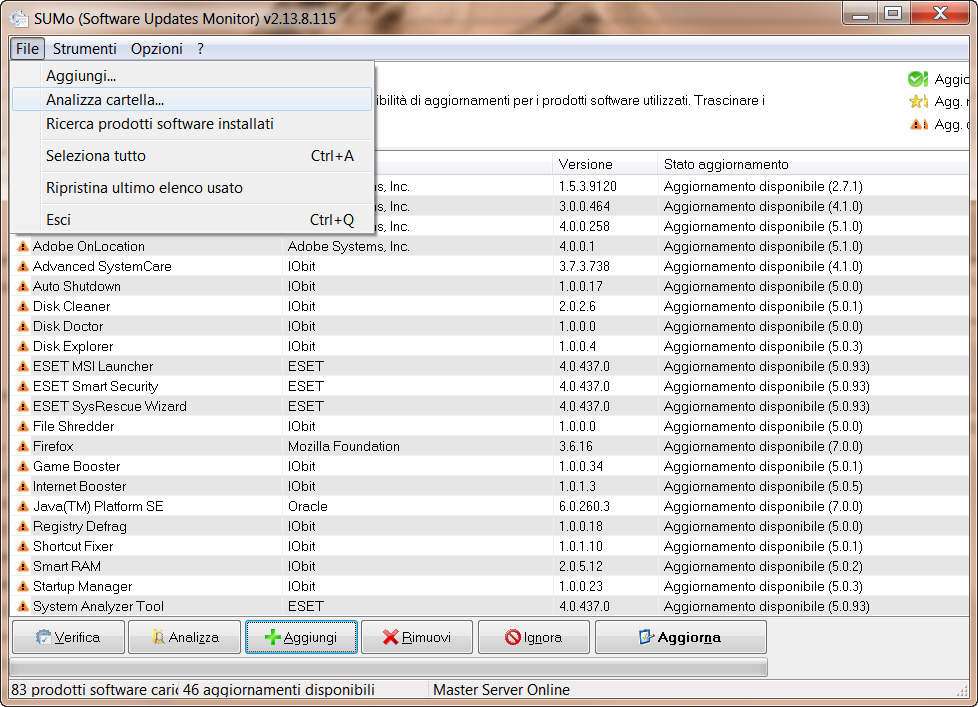Click the SUMo app icon in title bar

pyautogui.click(x=19, y=18)
